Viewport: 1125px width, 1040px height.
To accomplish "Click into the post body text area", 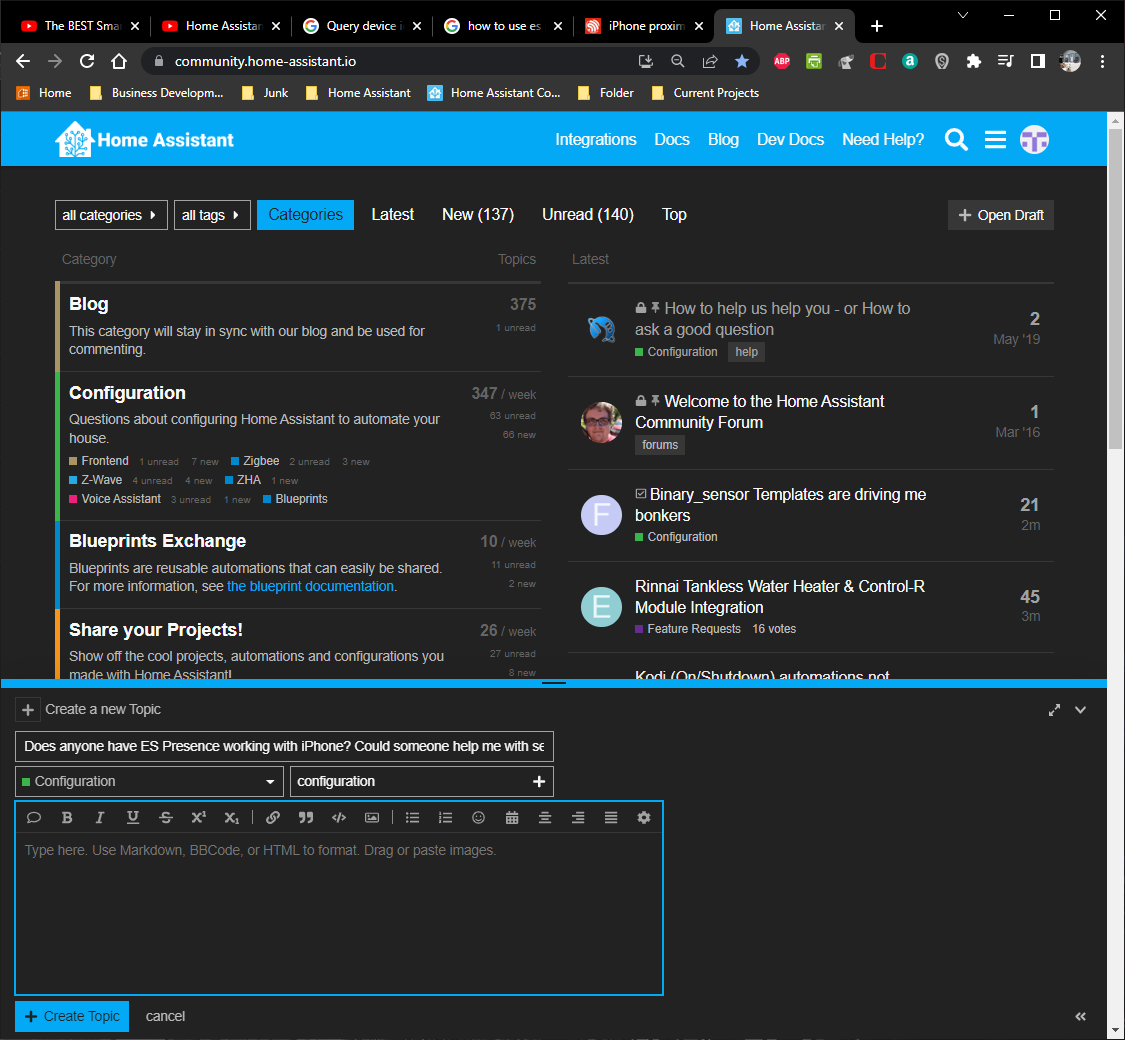I will click(339, 913).
